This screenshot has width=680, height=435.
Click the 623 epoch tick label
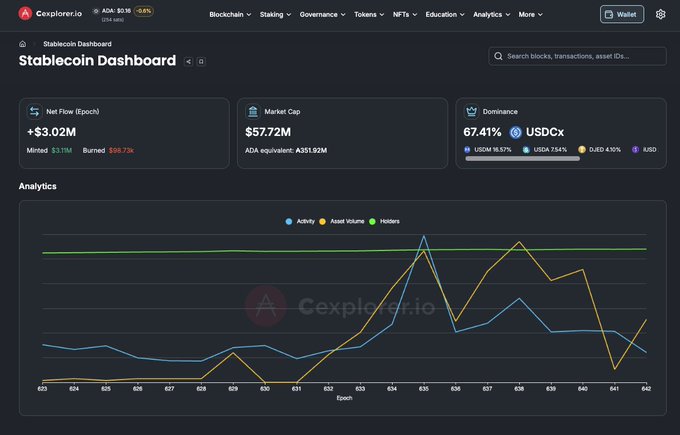[x=42, y=389]
